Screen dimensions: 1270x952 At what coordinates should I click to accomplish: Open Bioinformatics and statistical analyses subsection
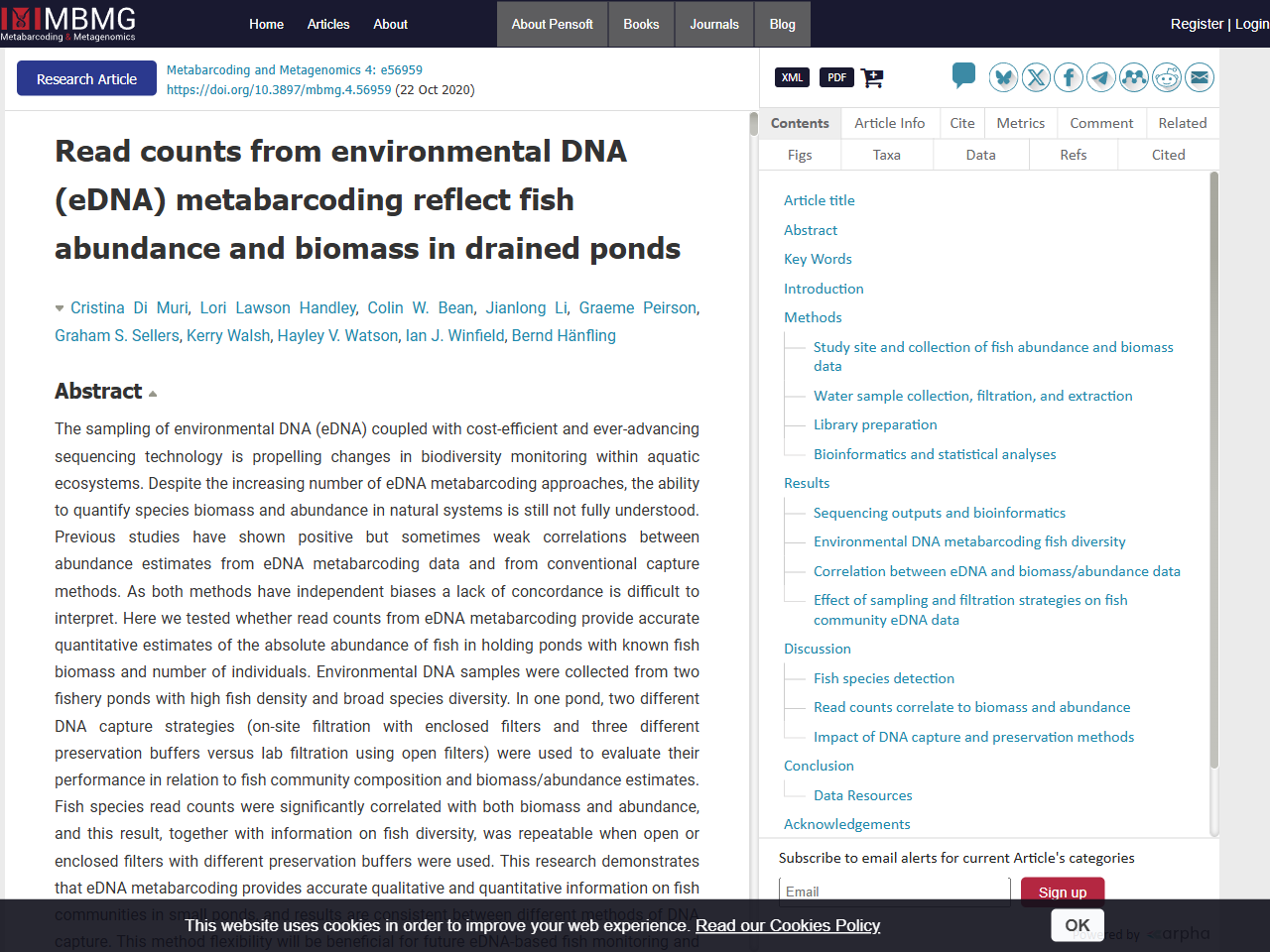935,454
